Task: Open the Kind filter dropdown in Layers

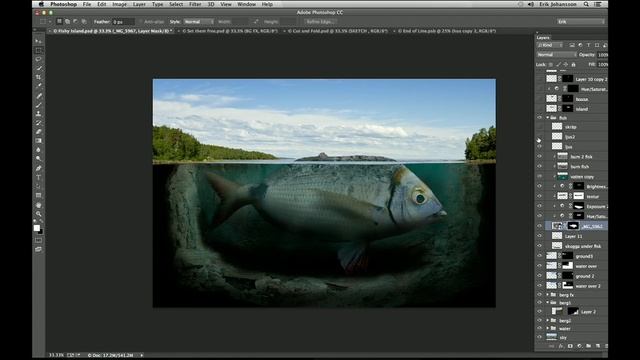Action: pos(550,45)
